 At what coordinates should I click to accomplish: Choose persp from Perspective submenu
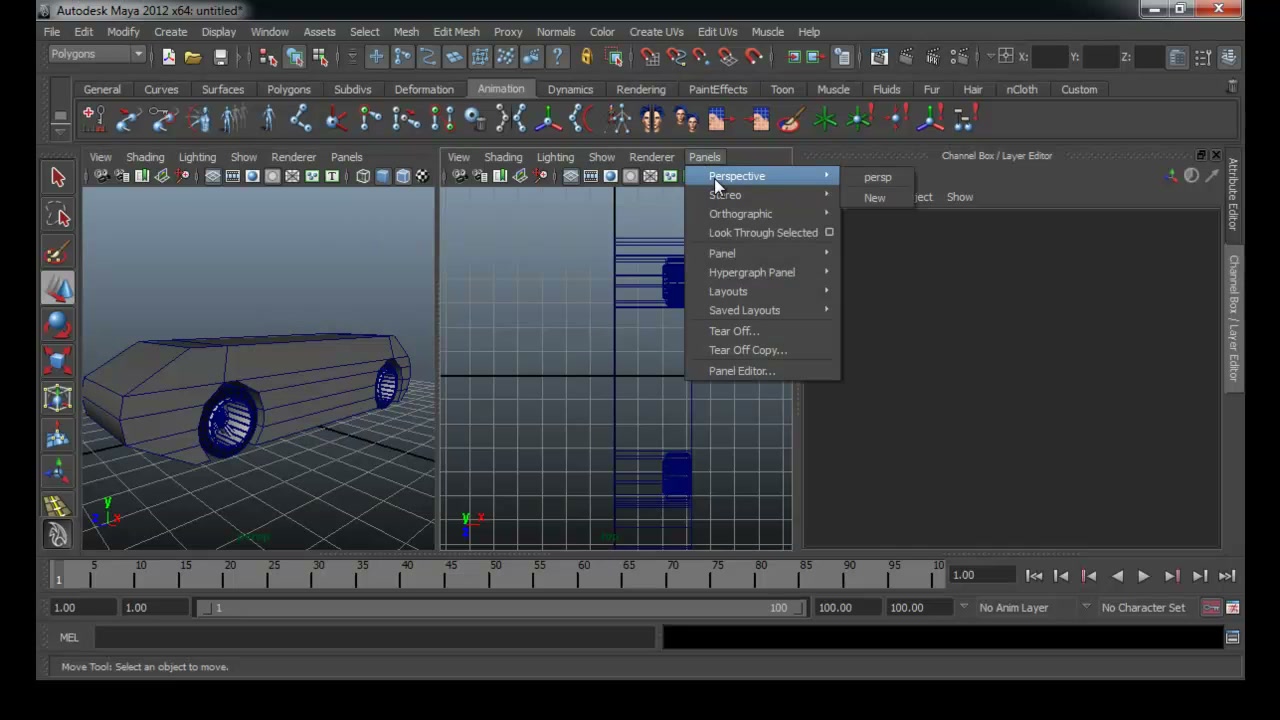click(877, 177)
